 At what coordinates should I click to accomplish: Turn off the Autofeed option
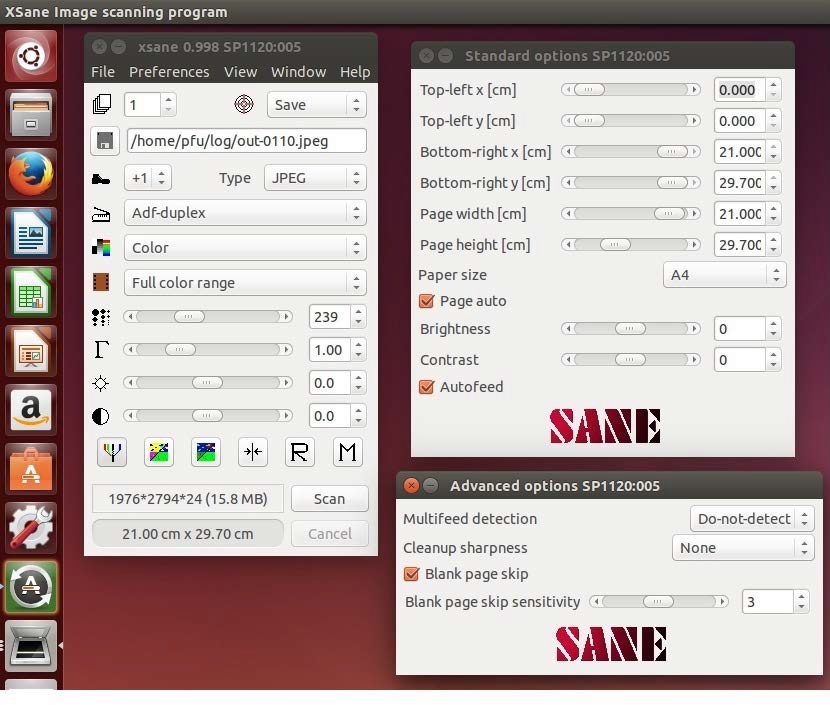pyautogui.click(x=426, y=387)
